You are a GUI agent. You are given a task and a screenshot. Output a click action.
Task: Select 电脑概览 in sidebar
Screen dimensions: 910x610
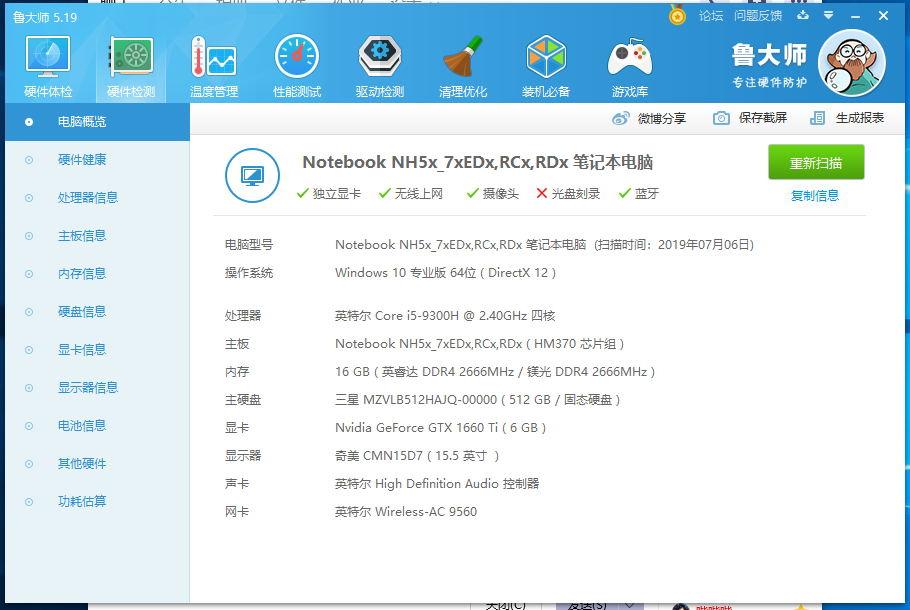(98, 122)
